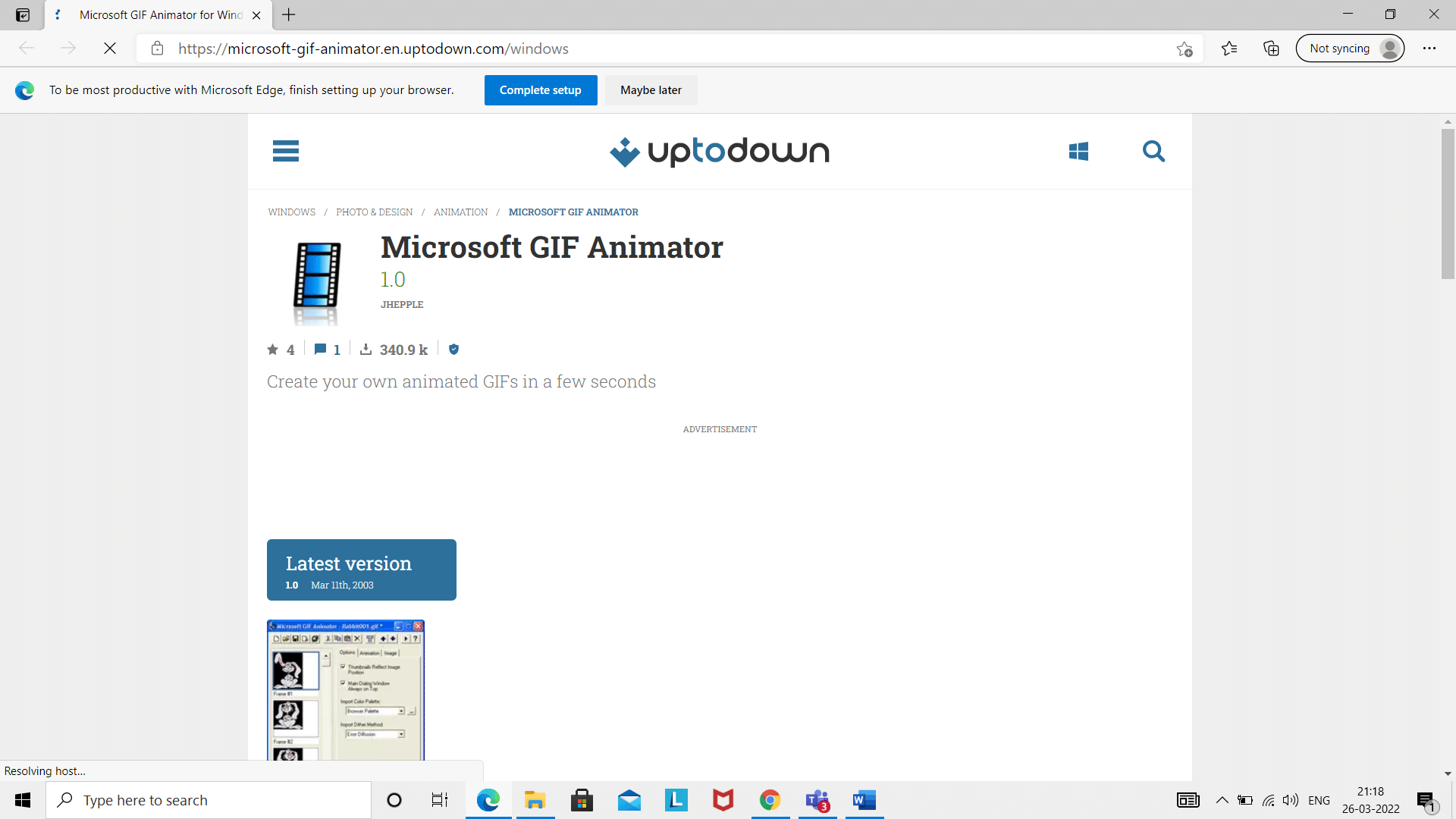Expand the browser collections icon

pos(1271,48)
